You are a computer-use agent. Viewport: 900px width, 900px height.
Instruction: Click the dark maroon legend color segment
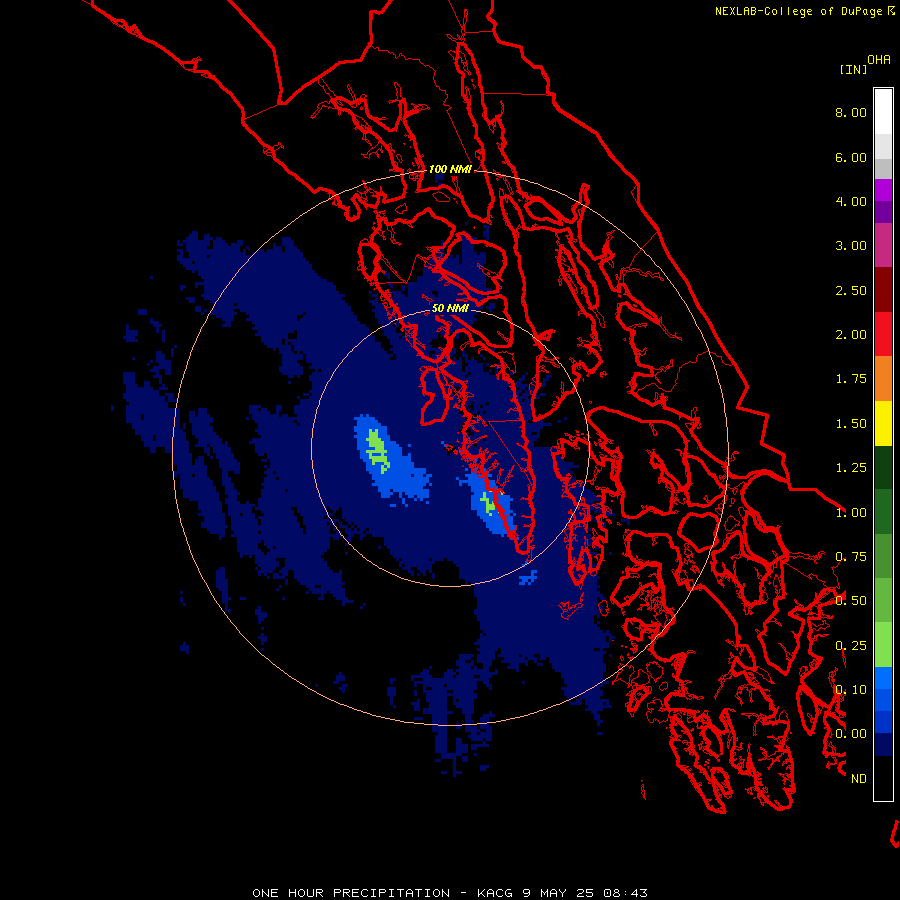[883, 290]
